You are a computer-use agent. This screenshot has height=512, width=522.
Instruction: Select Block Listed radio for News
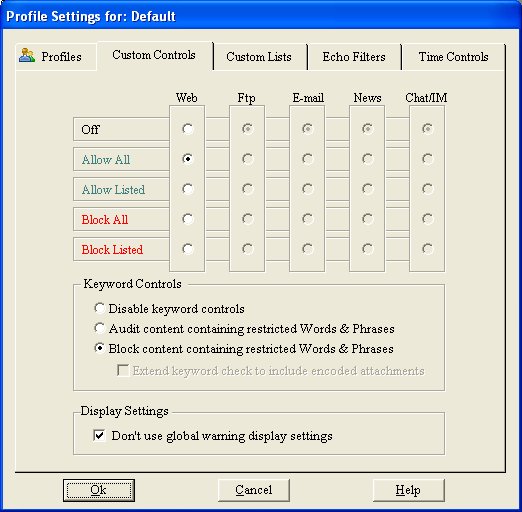tap(367, 249)
